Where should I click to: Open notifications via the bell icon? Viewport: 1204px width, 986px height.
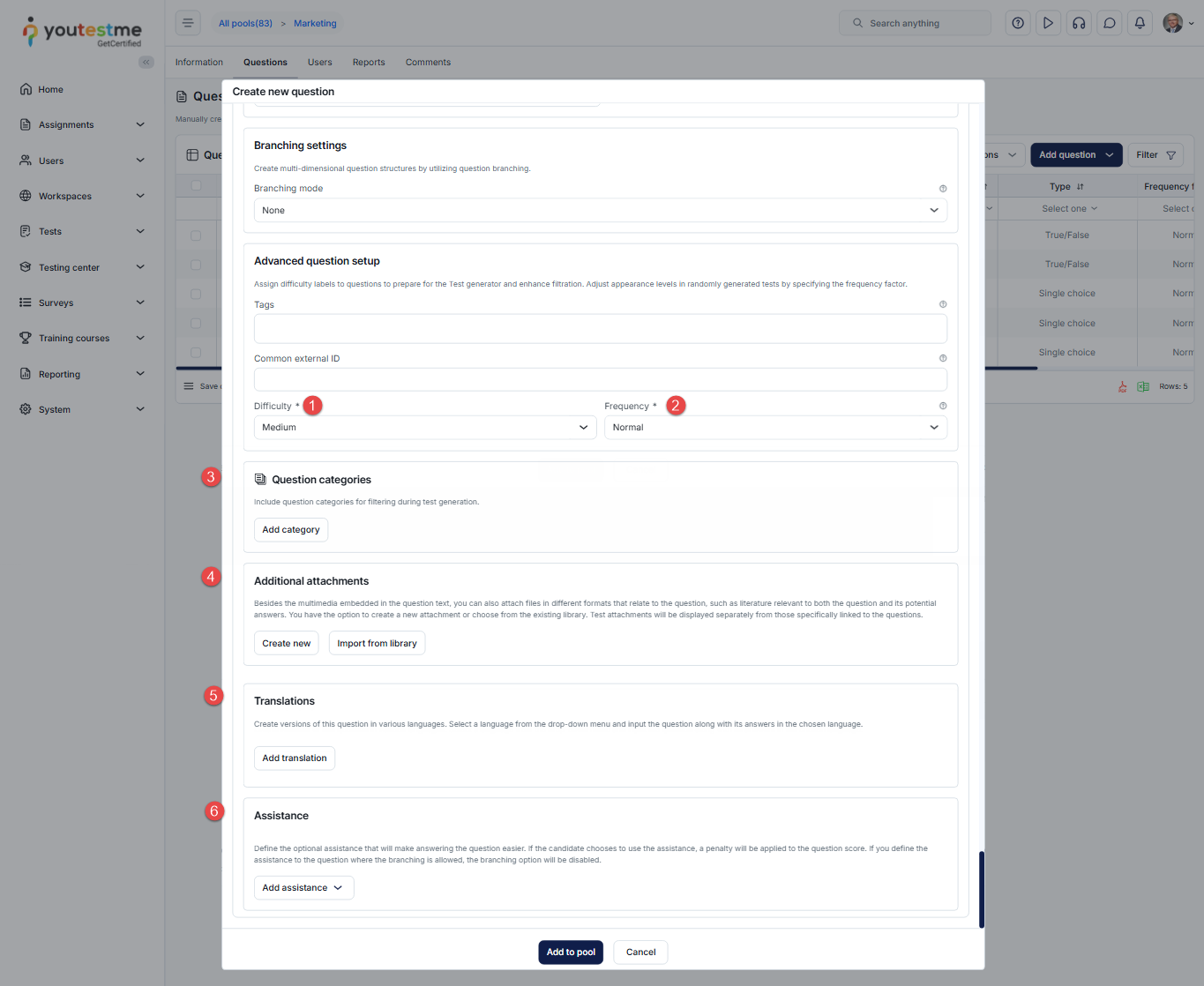(x=1140, y=23)
